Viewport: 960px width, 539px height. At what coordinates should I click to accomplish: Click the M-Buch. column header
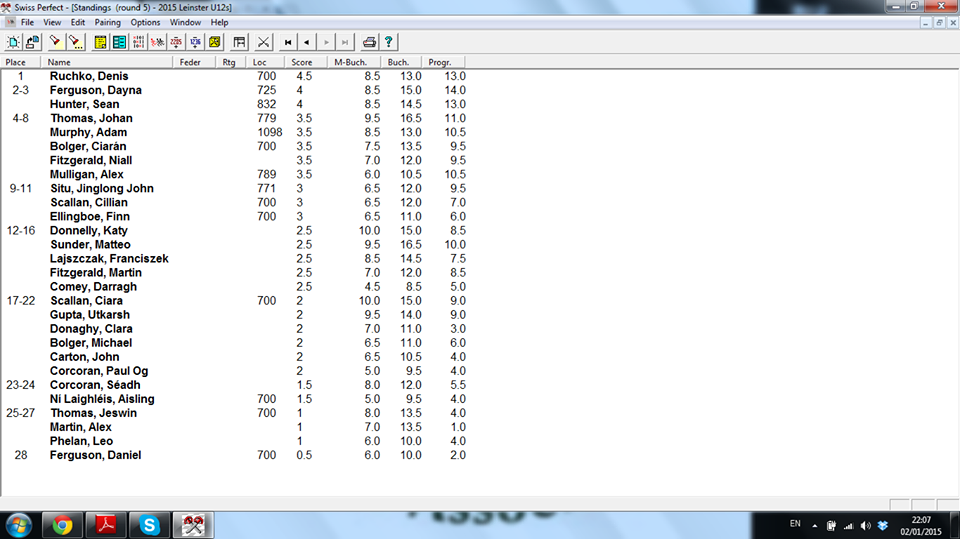(x=351, y=62)
